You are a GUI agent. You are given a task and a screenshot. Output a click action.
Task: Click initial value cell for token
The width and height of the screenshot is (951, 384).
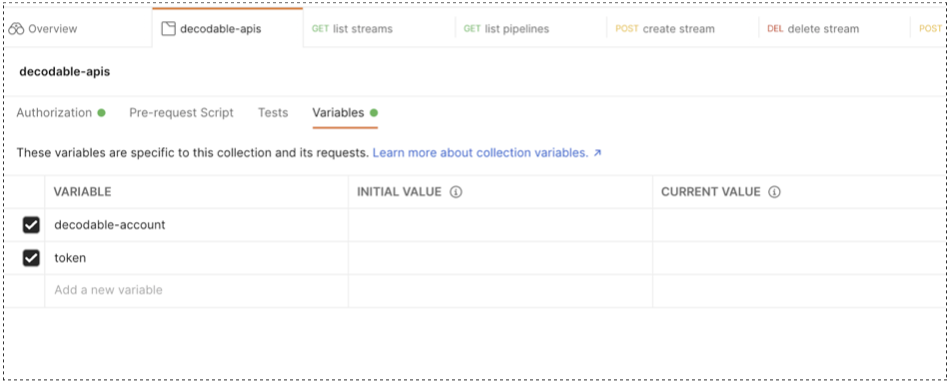(x=500, y=258)
